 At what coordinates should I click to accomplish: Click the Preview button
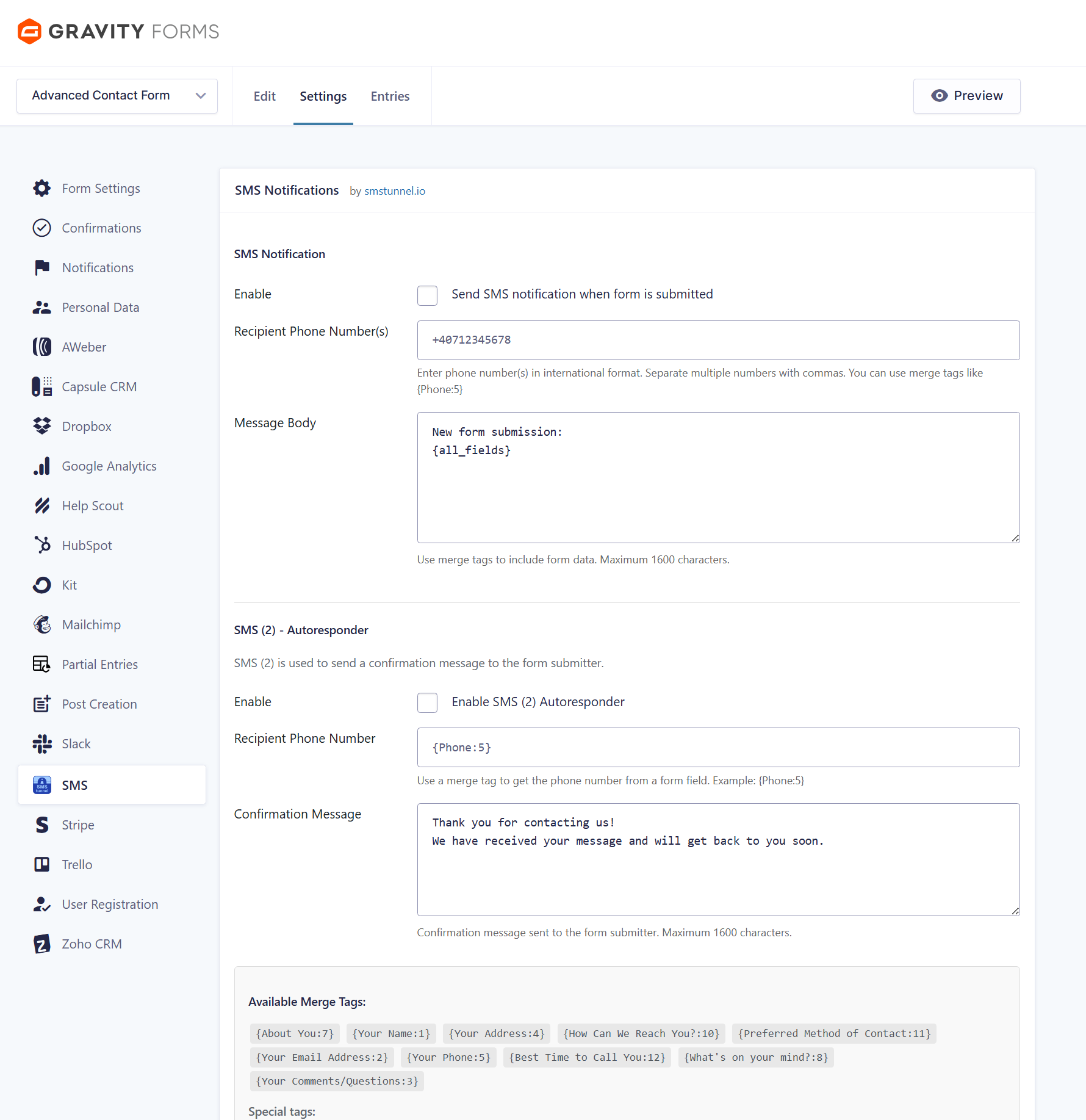[966, 96]
